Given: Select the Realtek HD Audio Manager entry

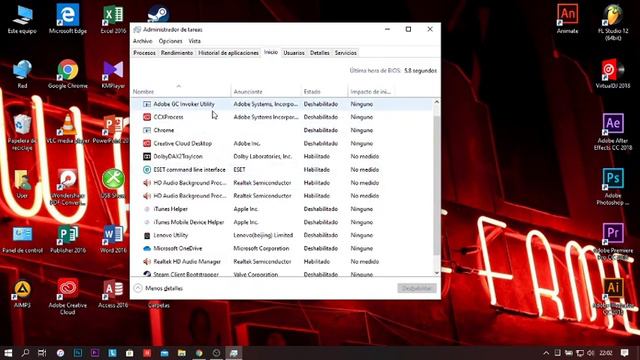Looking at the screenshot, I should 282,262.
